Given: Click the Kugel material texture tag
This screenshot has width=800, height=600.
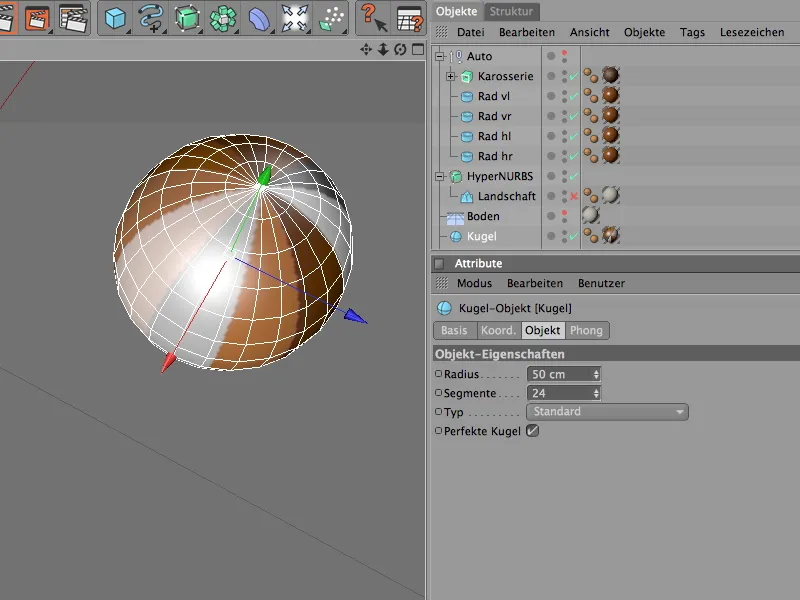Looking at the screenshot, I should click(x=610, y=236).
